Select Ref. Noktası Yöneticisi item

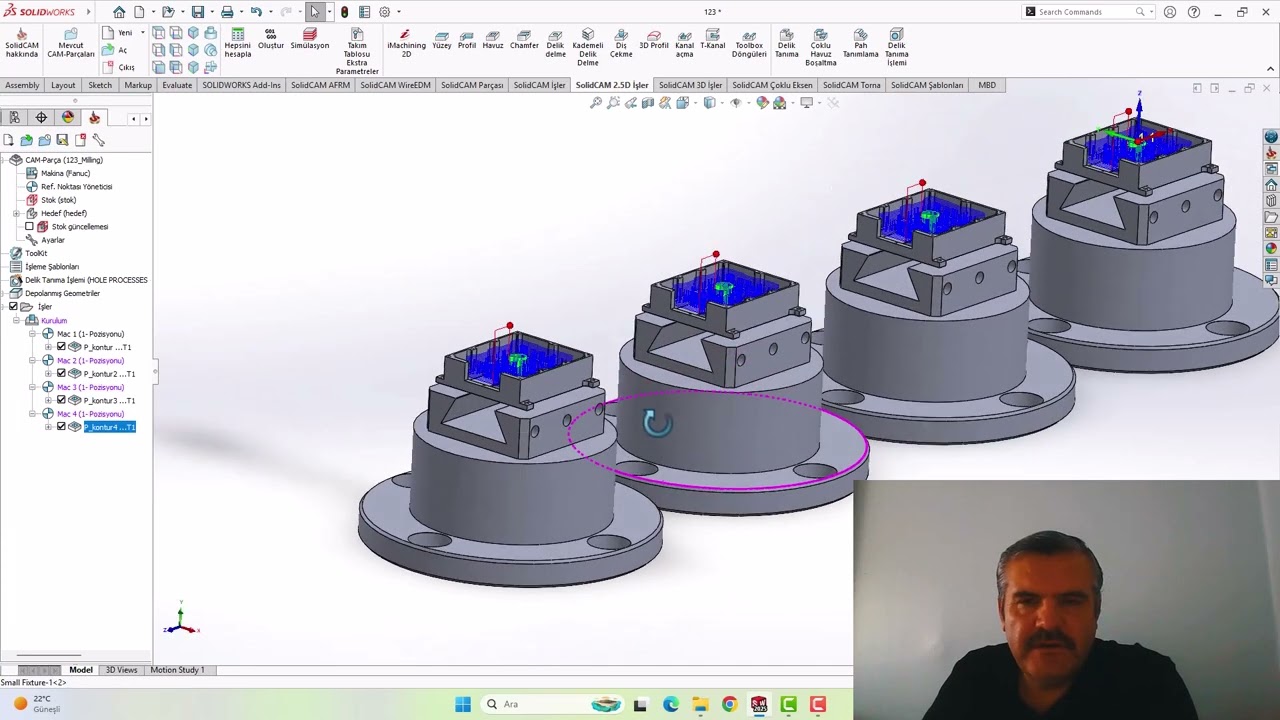pyautogui.click(x=68, y=186)
